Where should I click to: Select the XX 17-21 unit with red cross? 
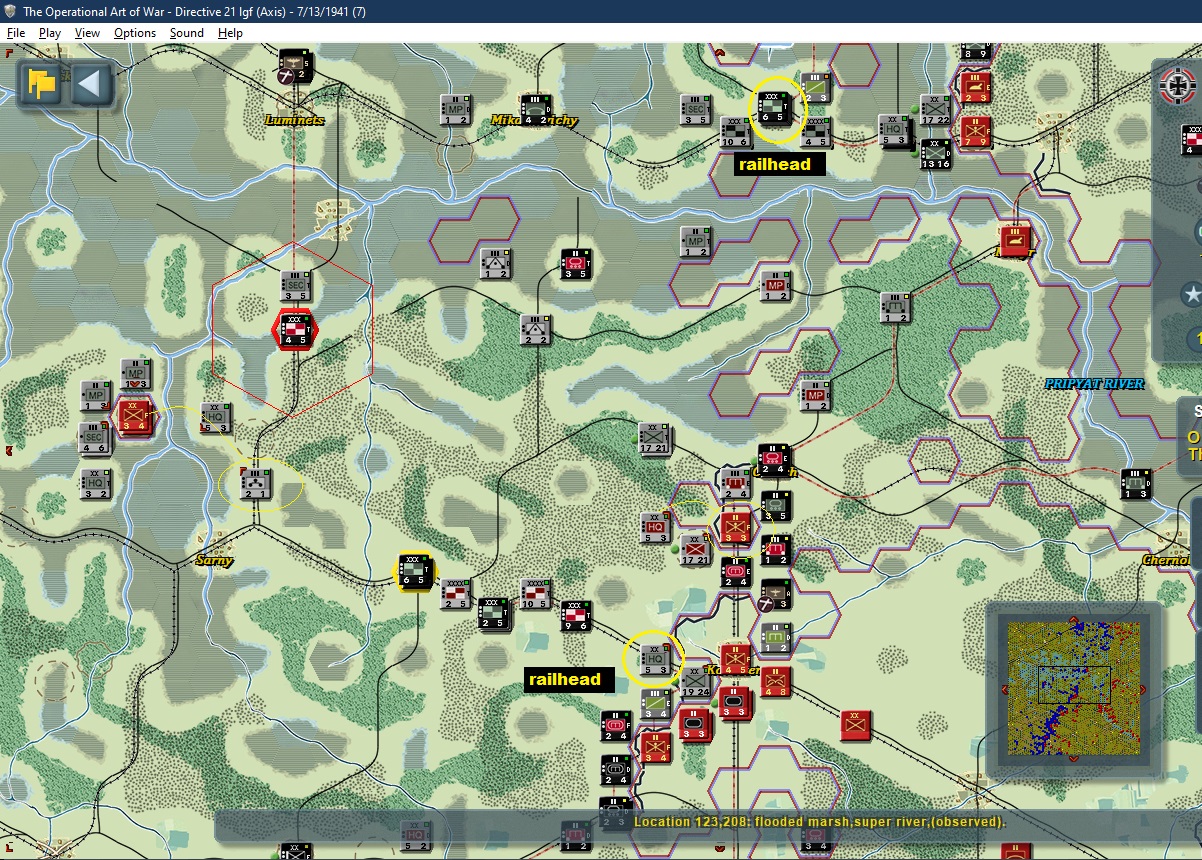point(696,550)
